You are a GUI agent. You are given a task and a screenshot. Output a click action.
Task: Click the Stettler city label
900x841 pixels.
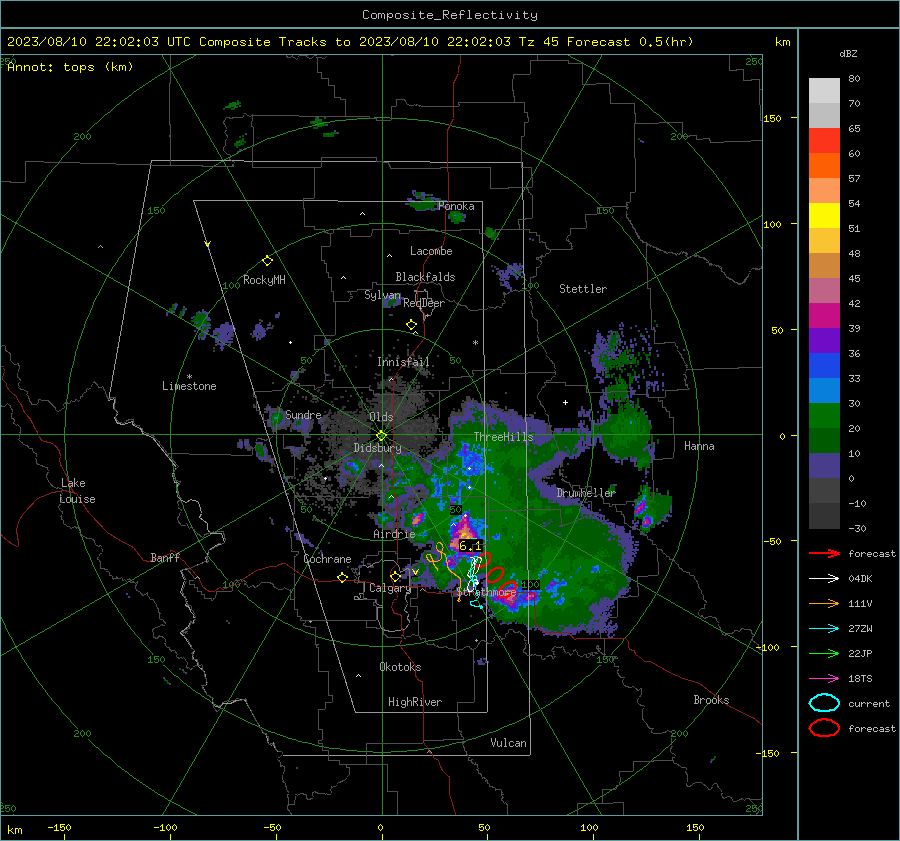click(x=583, y=289)
